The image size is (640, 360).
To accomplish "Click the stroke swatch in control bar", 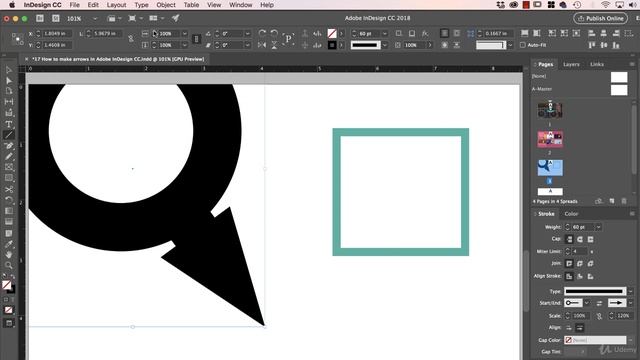I will [332, 45].
